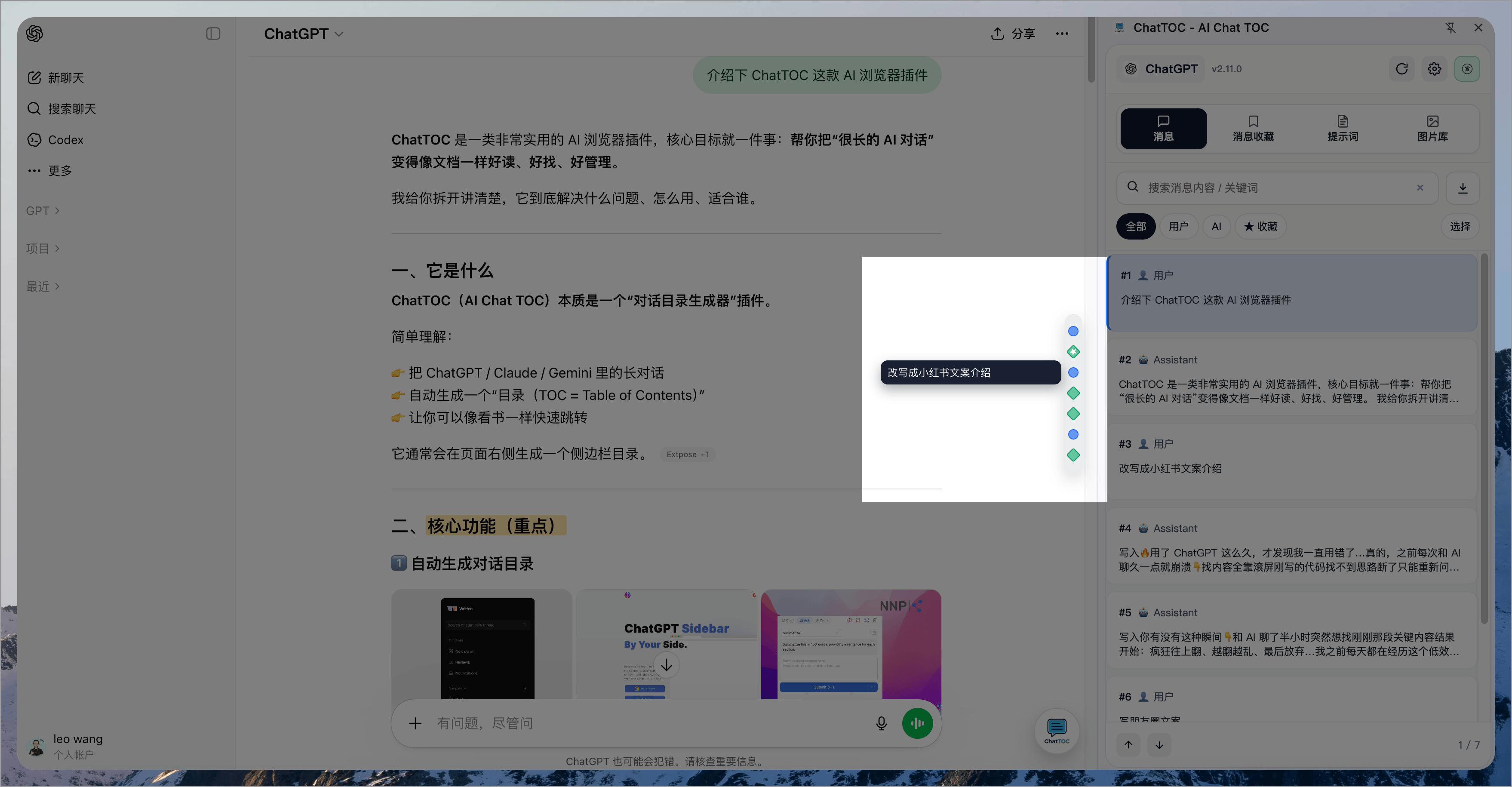This screenshot has height=787, width=1512.
Task: Open Codex from the sidebar
Action: click(56, 140)
